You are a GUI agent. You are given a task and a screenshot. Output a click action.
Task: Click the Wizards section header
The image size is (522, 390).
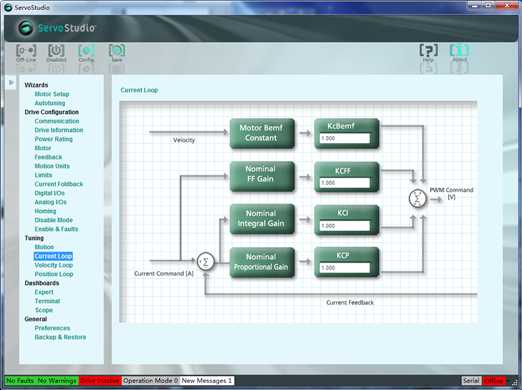click(36, 85)
